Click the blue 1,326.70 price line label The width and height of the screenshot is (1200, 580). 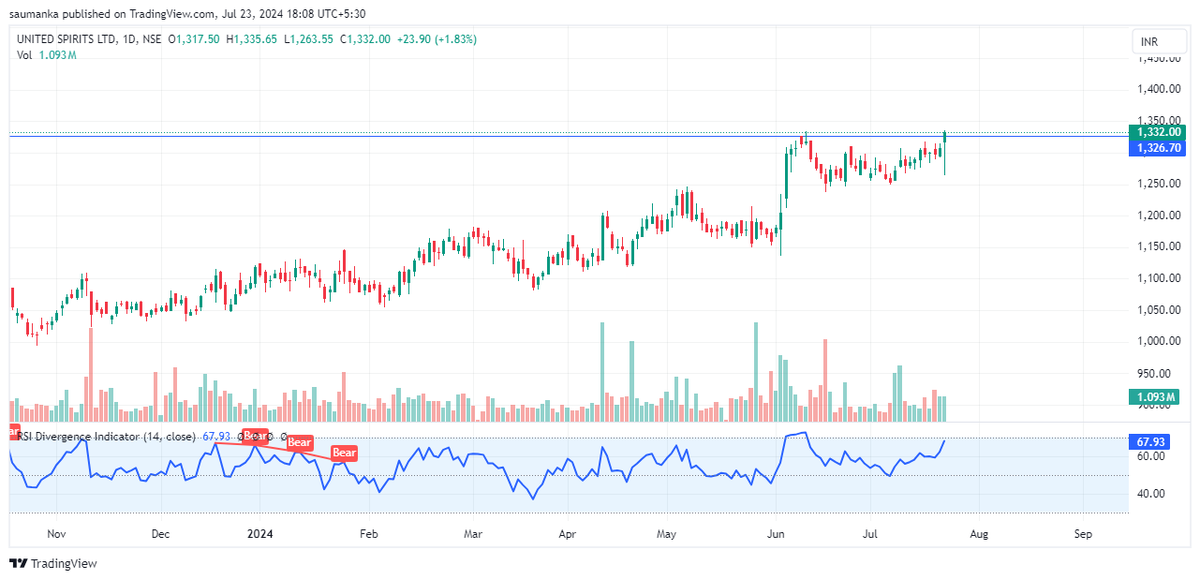tap(1156, 147)
